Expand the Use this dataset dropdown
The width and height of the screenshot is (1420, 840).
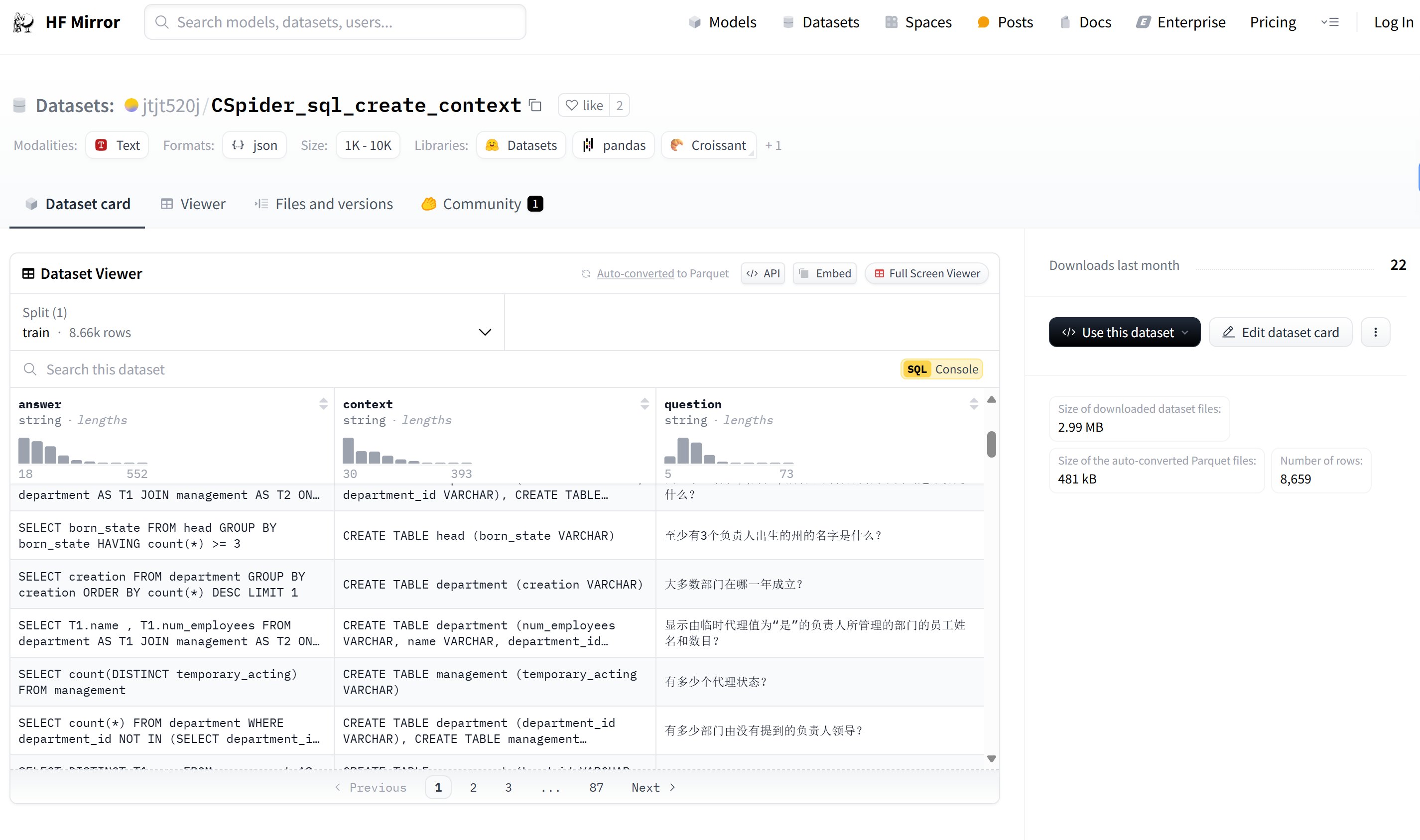click(x=1185, y=332)
